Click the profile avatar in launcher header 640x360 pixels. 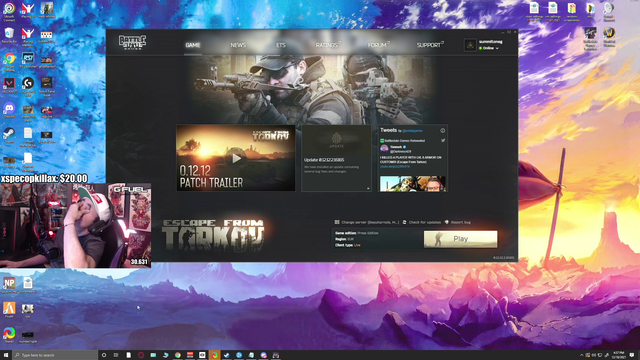(x=470, y=45)
